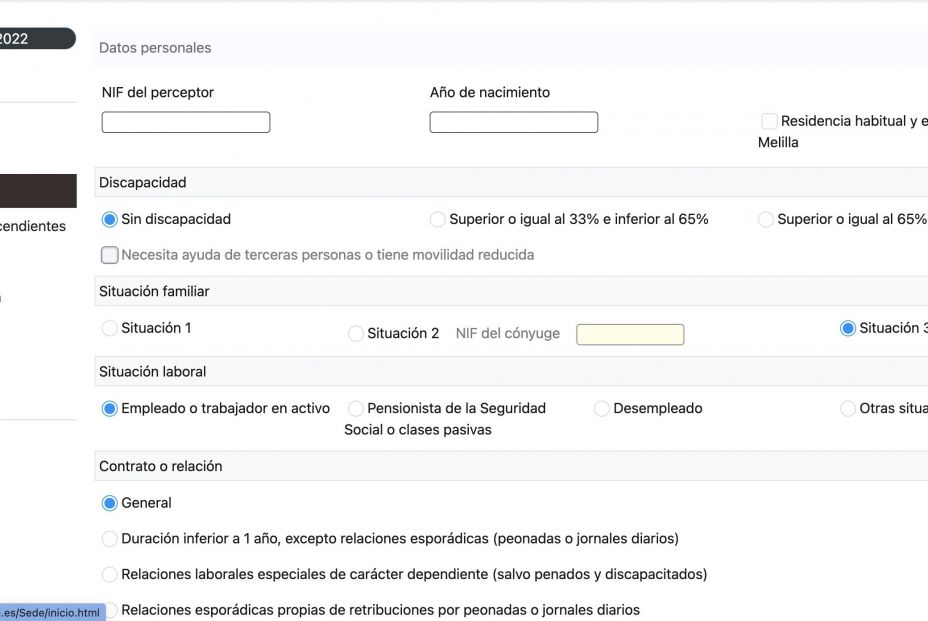Image resolution: width=928 pixels, height=621 pixels.
Task: Open the Descendientes sidebar section
Action: click(x=33, y=226)
